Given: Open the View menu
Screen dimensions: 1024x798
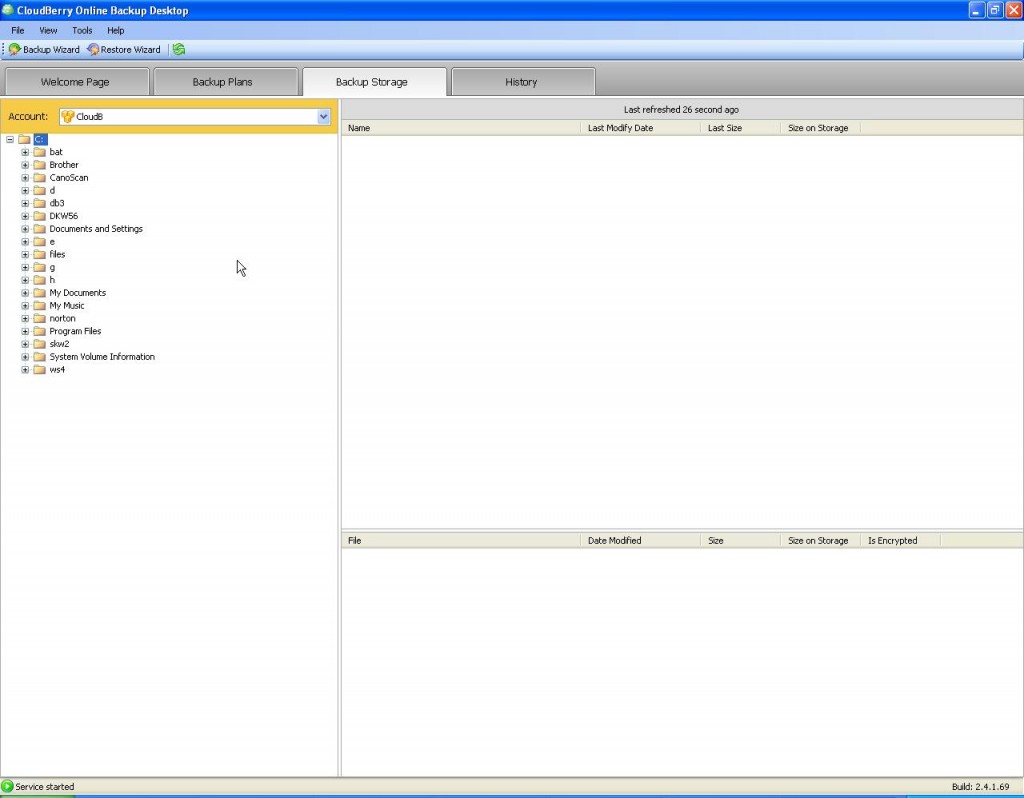Looking at the screenshot, I should click(48, 30).
